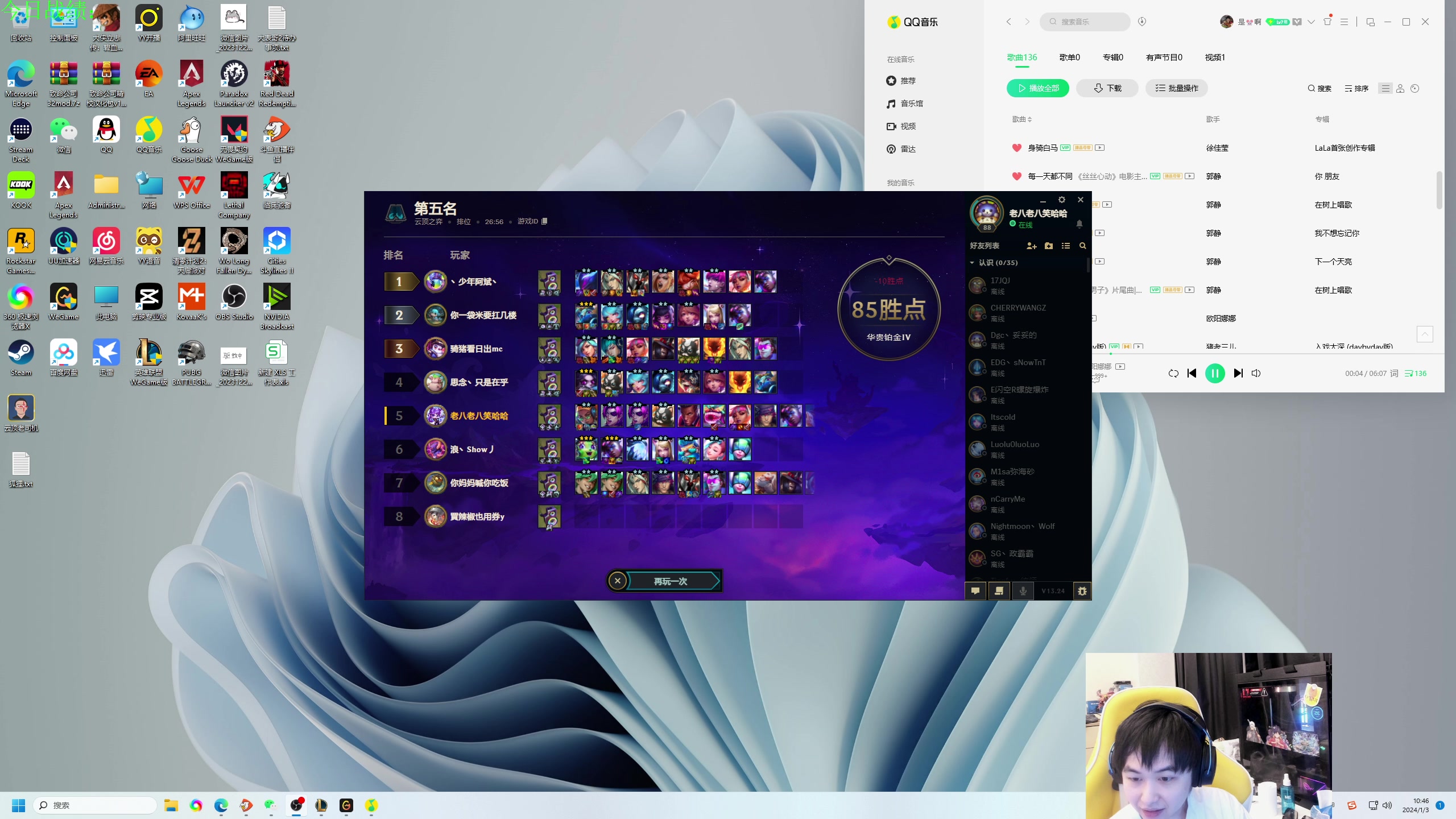Expand the QQ Music account dropdown arrow
Screen dimensions: 1456x819
(x=1311, y=22)
